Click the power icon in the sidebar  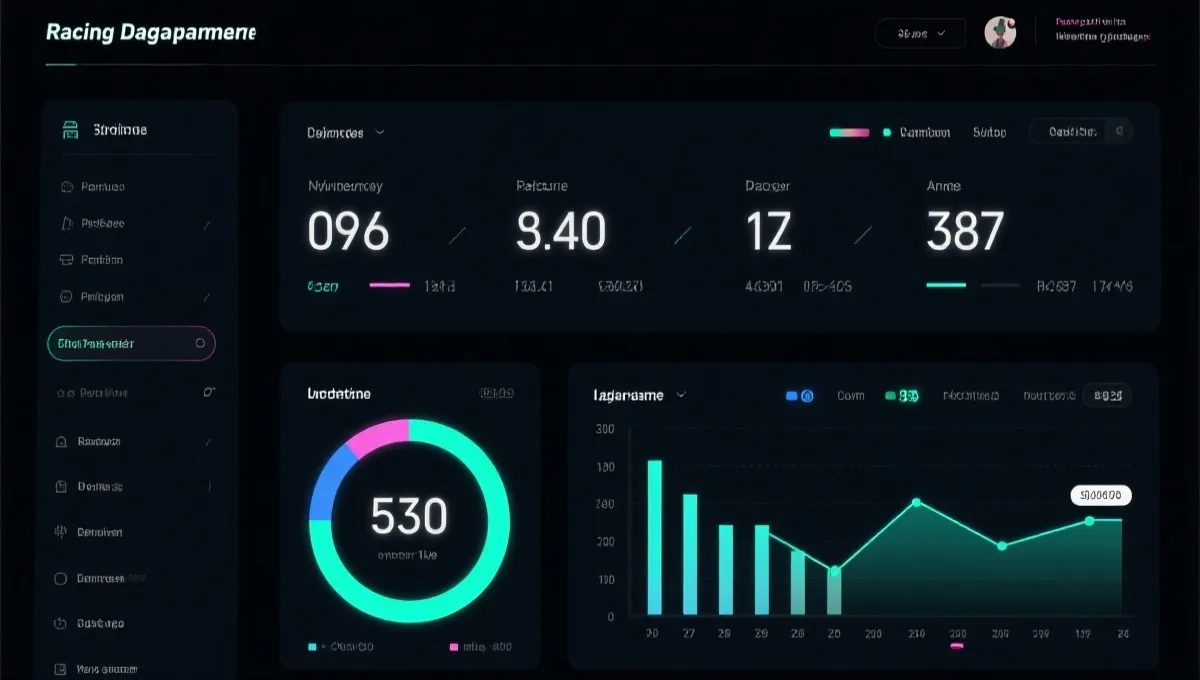click(59, 623)
